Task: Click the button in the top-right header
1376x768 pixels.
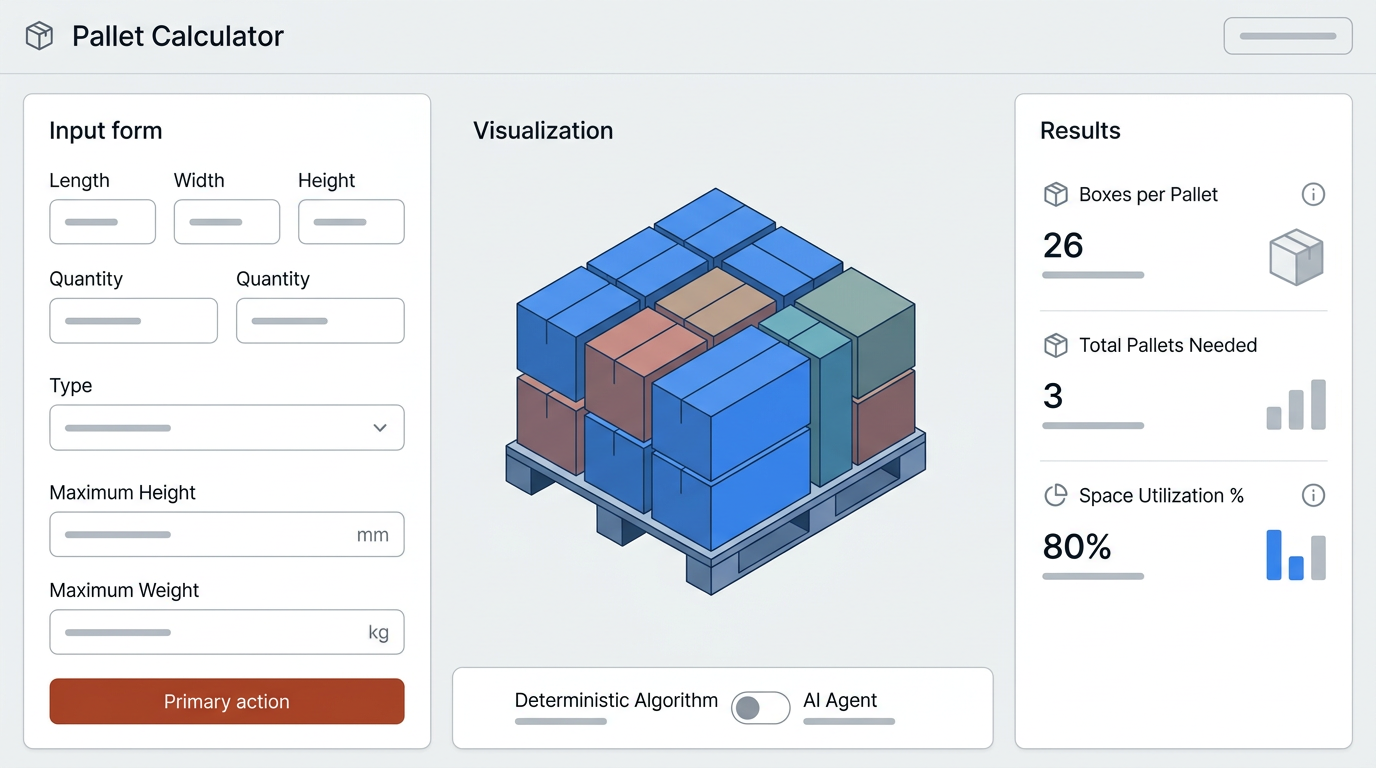Action: 1288,35
